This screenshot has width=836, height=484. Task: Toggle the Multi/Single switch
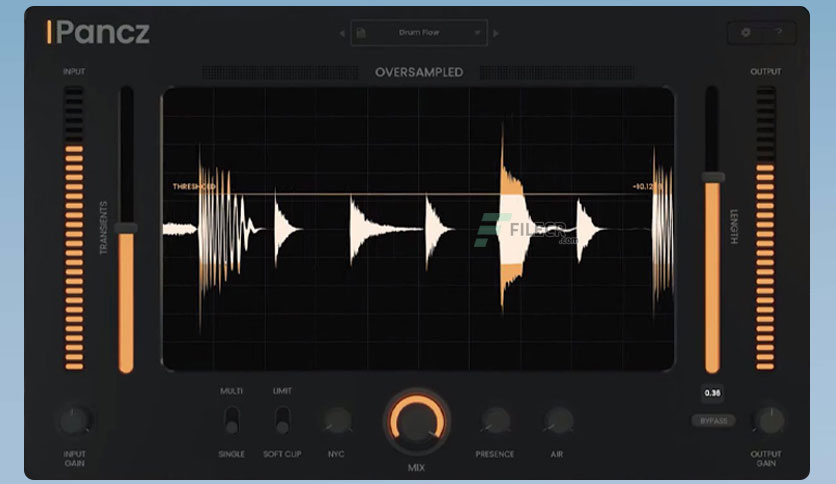232,421
